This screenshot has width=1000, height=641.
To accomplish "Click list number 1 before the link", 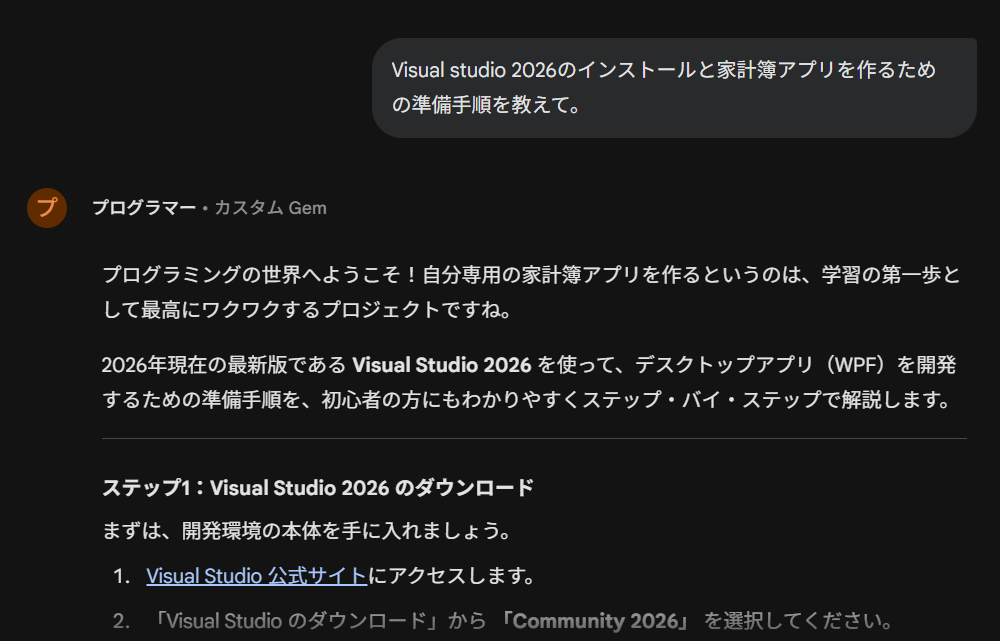I will coord(121,577).
